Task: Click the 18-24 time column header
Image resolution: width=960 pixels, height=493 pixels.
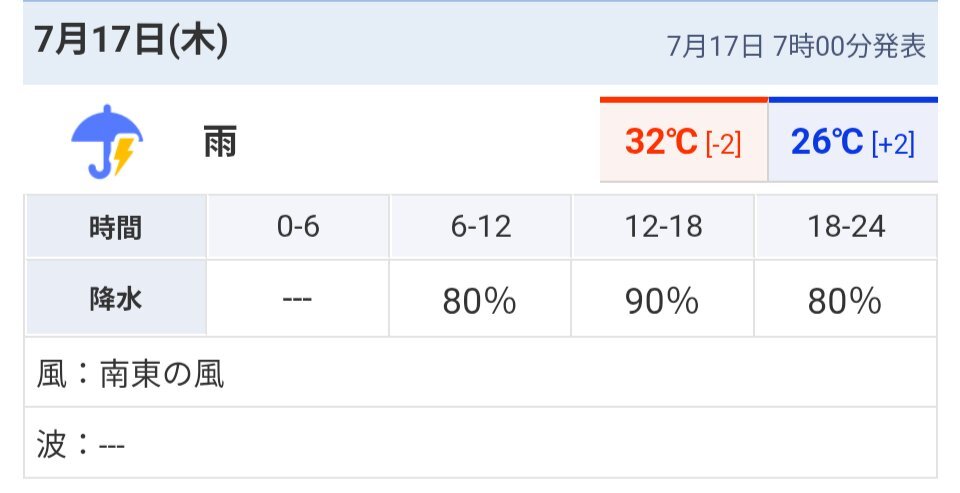Action: pos(846,227)
